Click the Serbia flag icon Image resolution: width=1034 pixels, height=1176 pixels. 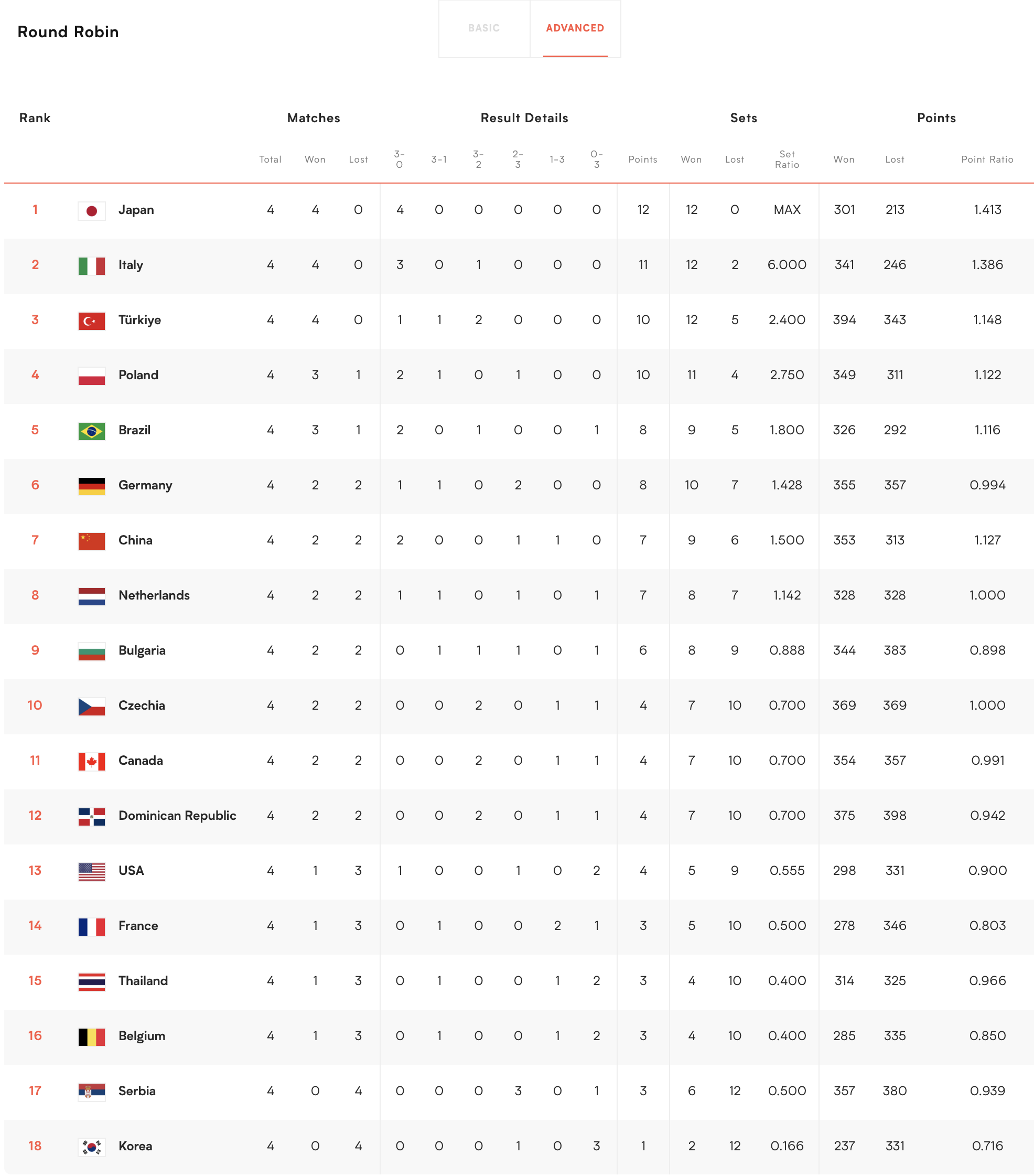pyautogui.click(x=91, y=1092)
